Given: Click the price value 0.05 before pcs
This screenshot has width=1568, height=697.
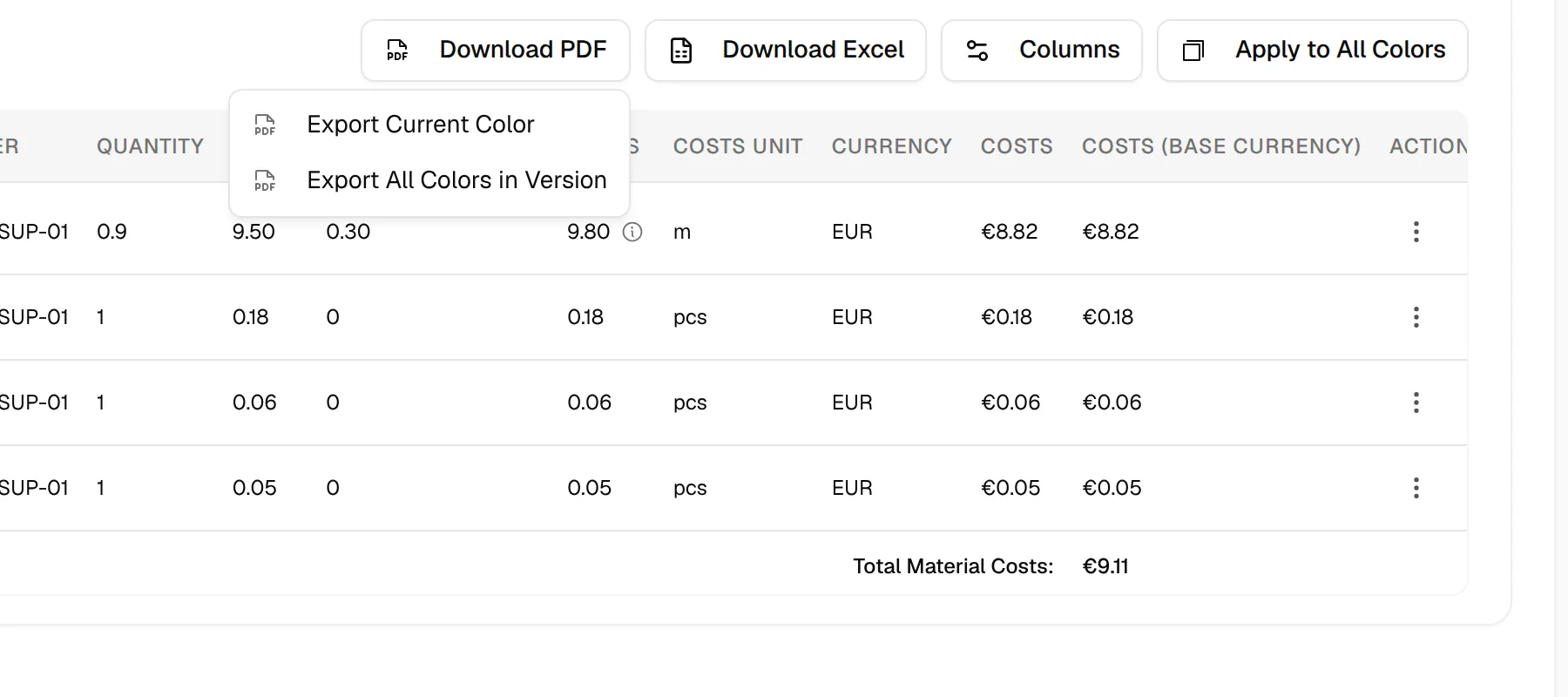Looking at the screenshot, I should click(x=590, y=488).
